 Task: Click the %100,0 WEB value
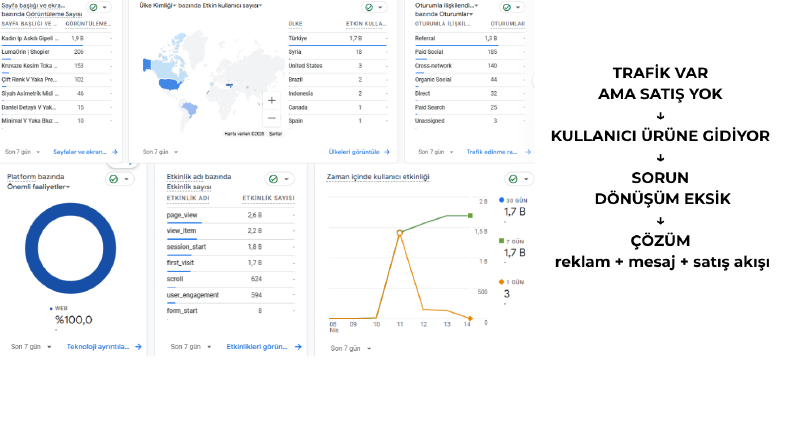click(x=74, y=320)
